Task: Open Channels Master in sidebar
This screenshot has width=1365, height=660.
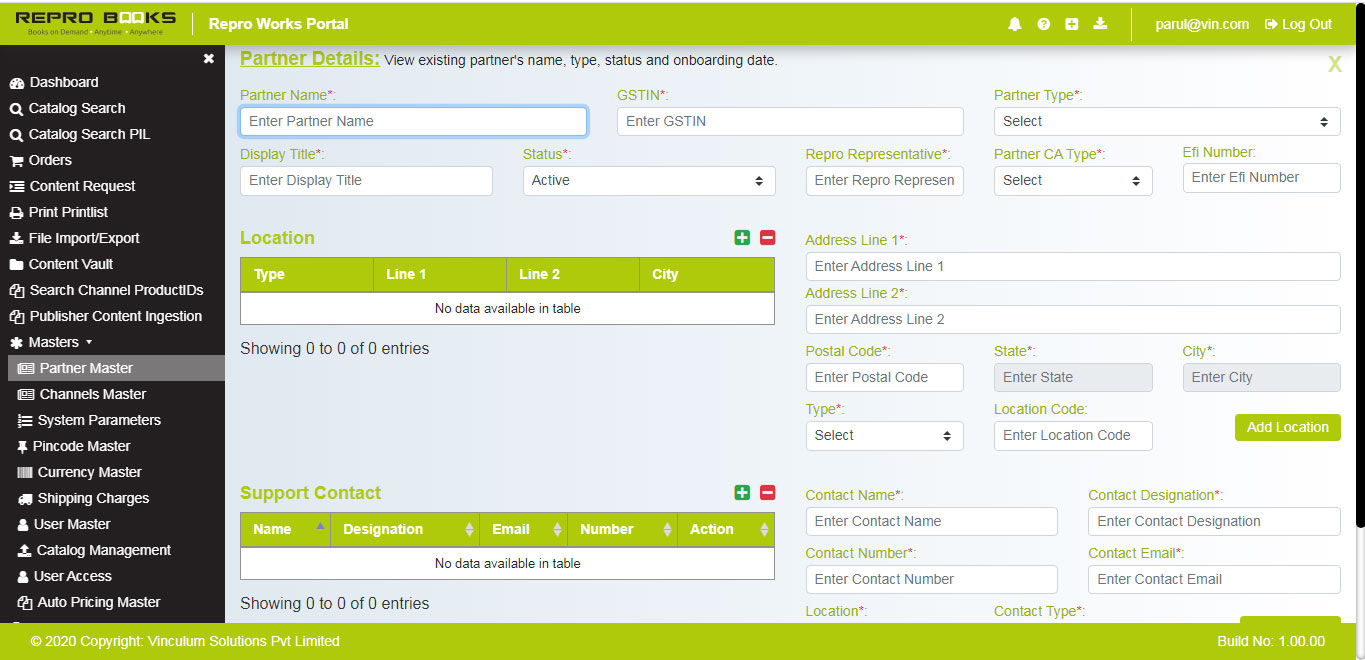Action: (x=92, y=394)
